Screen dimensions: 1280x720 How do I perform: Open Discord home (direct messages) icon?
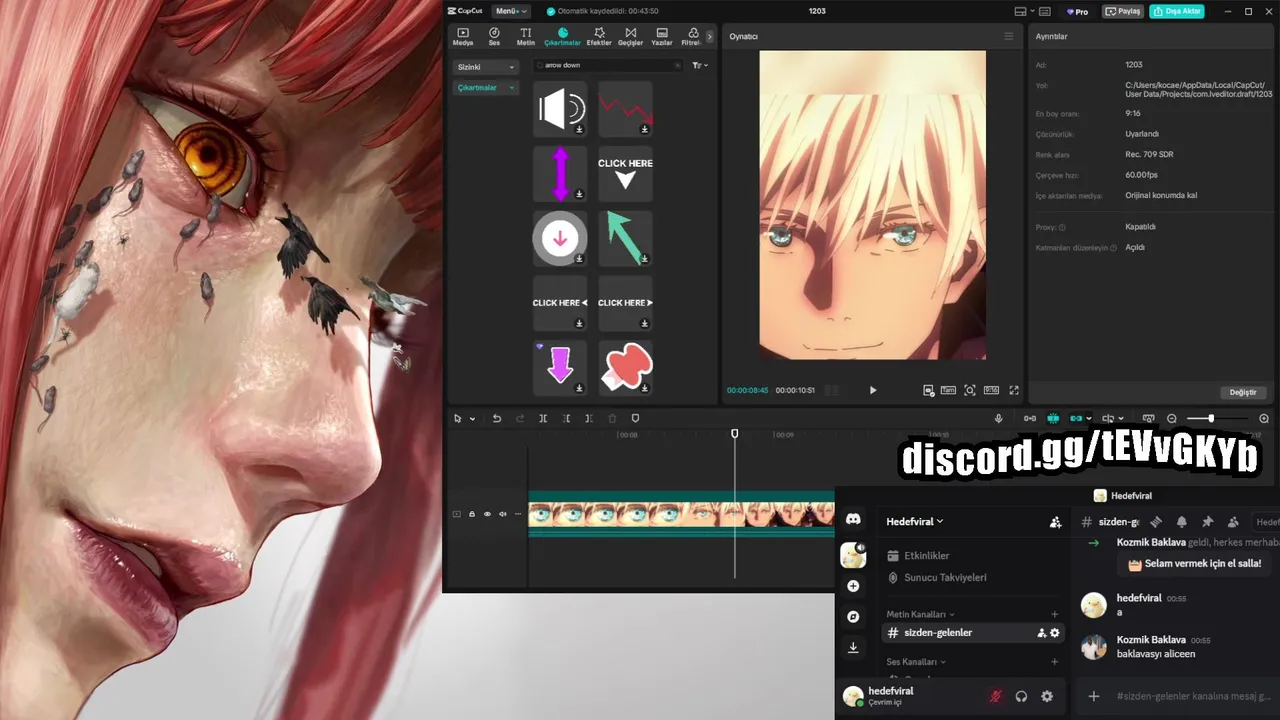(x=853, y=520)
